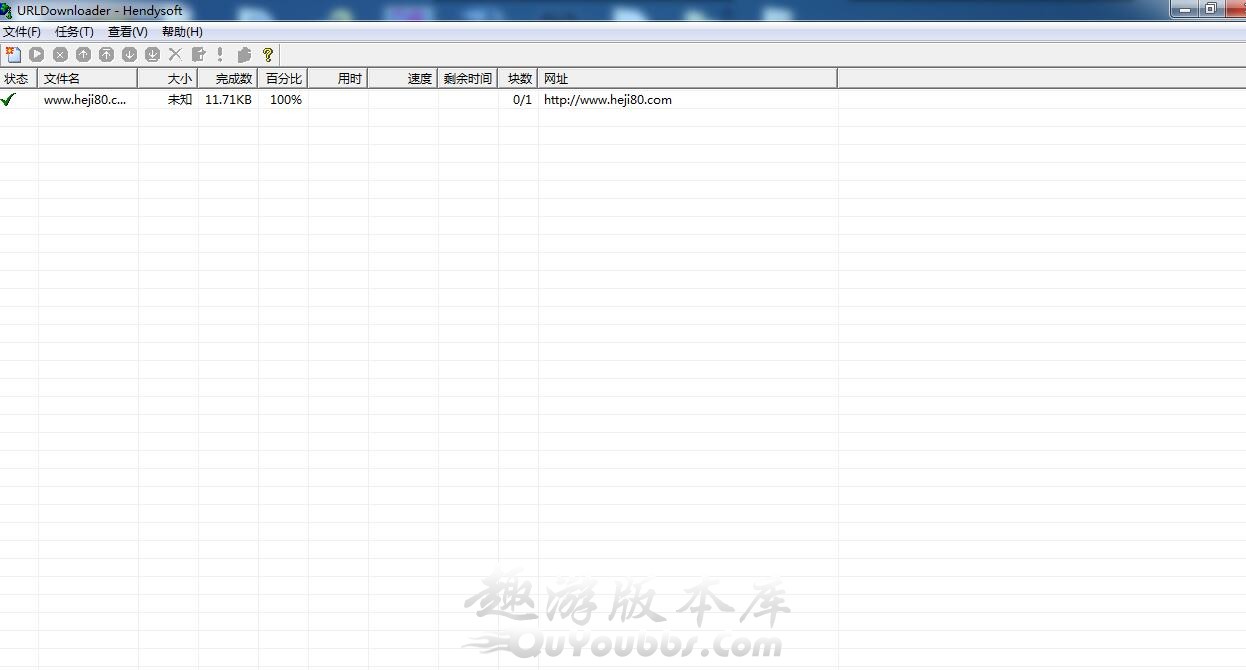Move task to bottom using toolbar icon
Screen dimensions: 1246x670
(152, 55)
